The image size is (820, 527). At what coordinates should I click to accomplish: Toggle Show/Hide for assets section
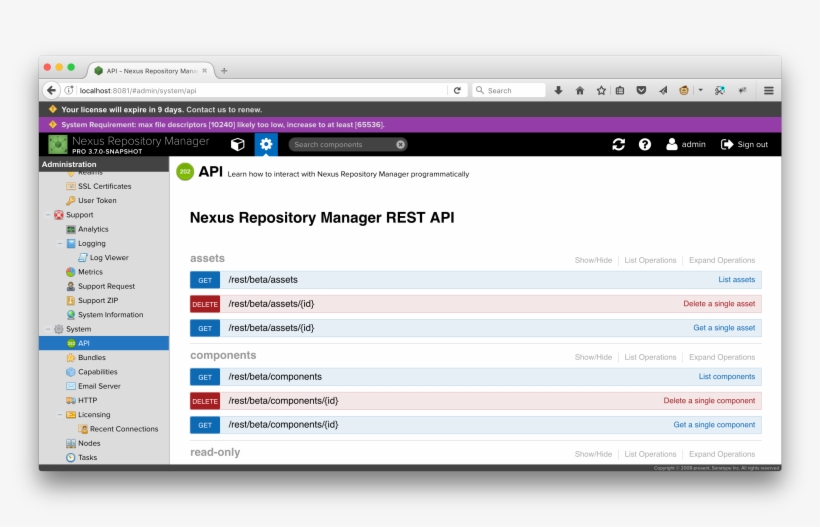(x=593, y=260)
